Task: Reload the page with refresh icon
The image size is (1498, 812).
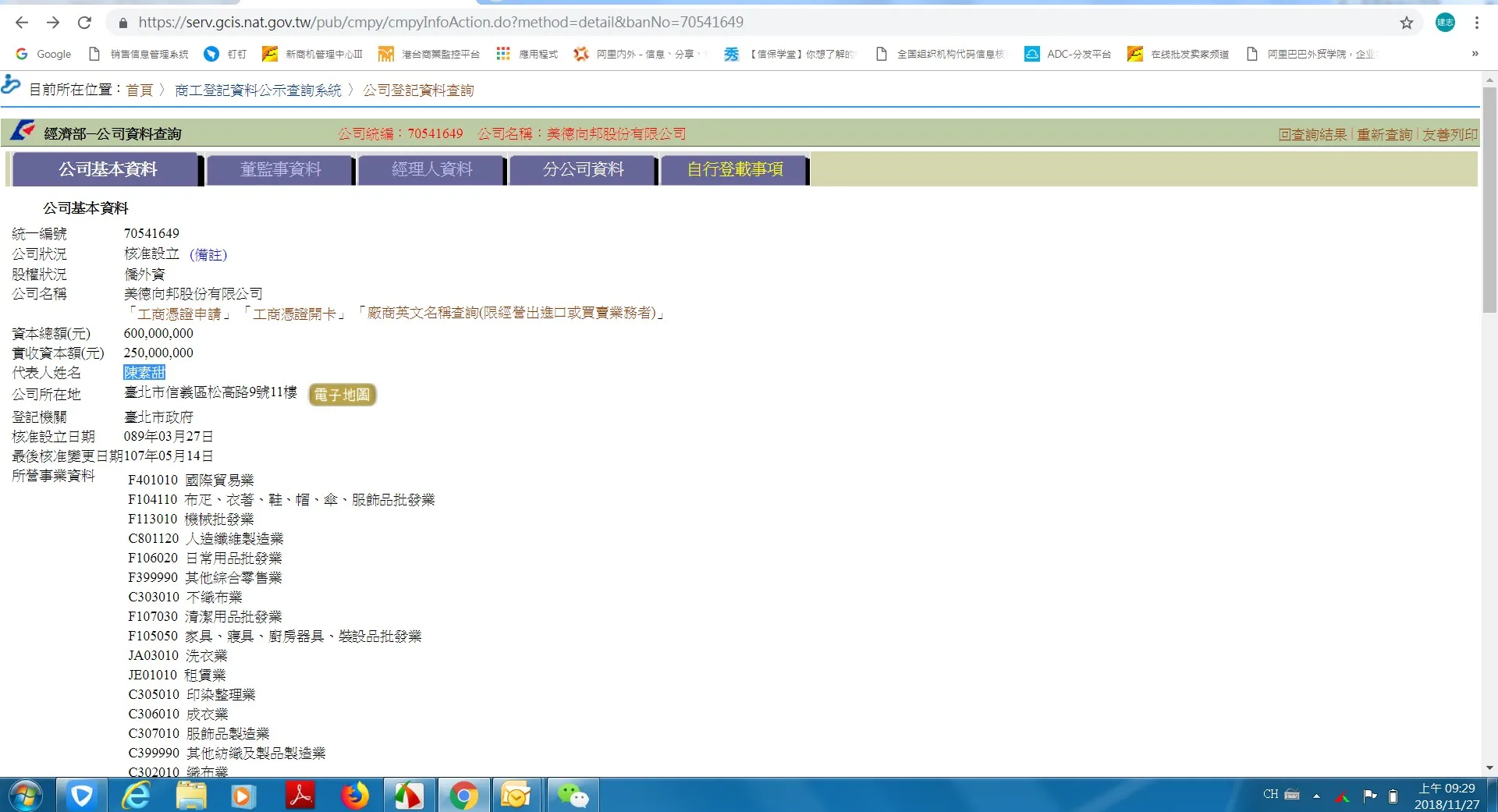Action: click(84, 23)
